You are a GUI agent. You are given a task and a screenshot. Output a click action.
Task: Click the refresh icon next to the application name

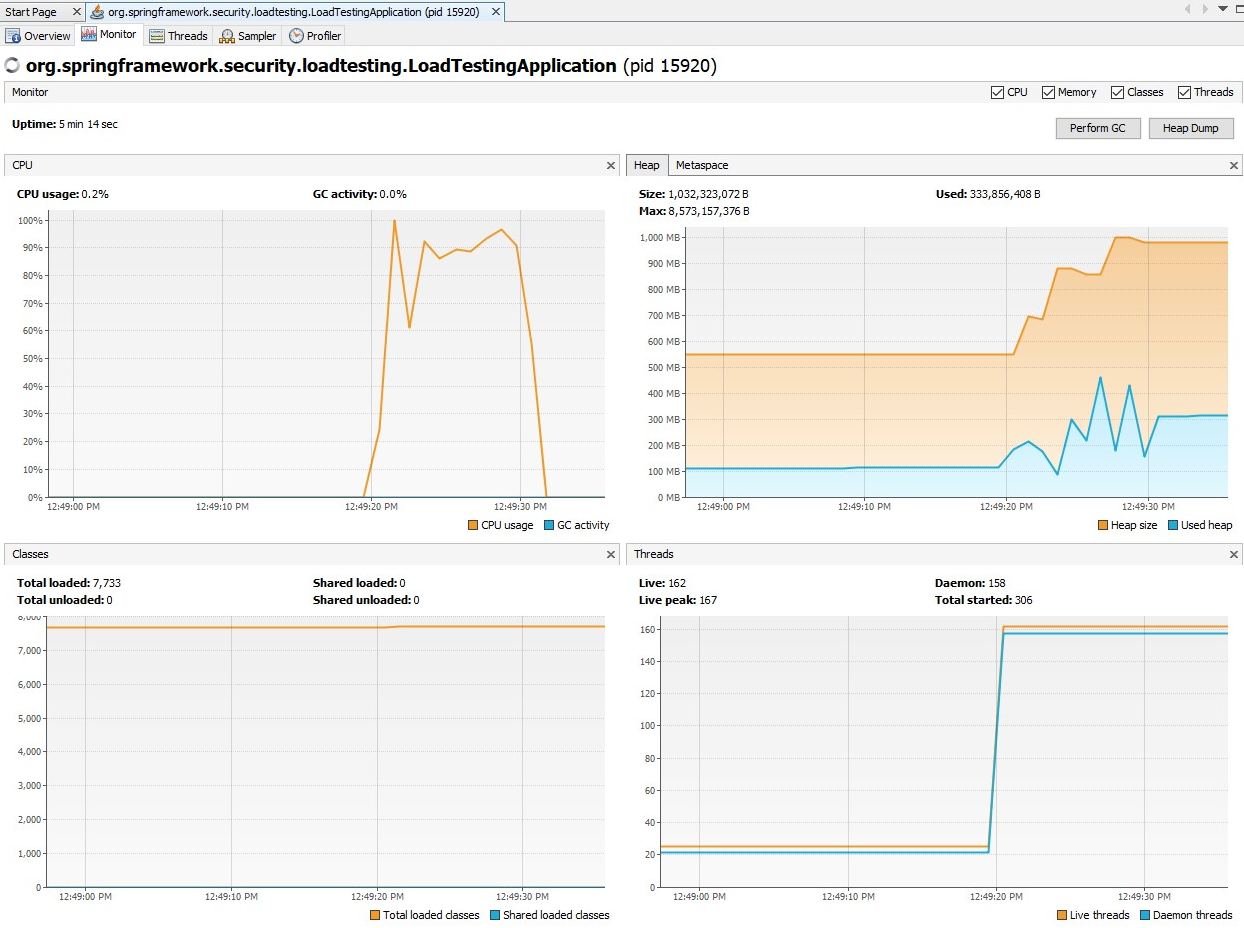(x=11, y=64)
